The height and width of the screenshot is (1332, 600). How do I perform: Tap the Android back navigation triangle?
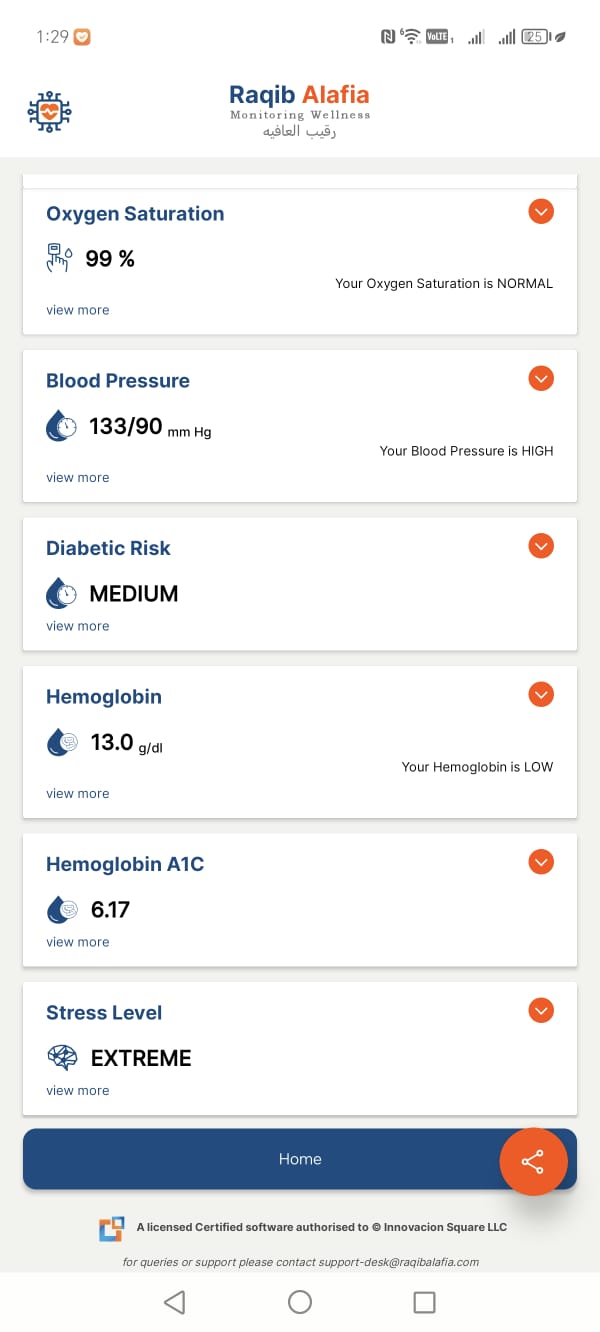pos(175,1301)
